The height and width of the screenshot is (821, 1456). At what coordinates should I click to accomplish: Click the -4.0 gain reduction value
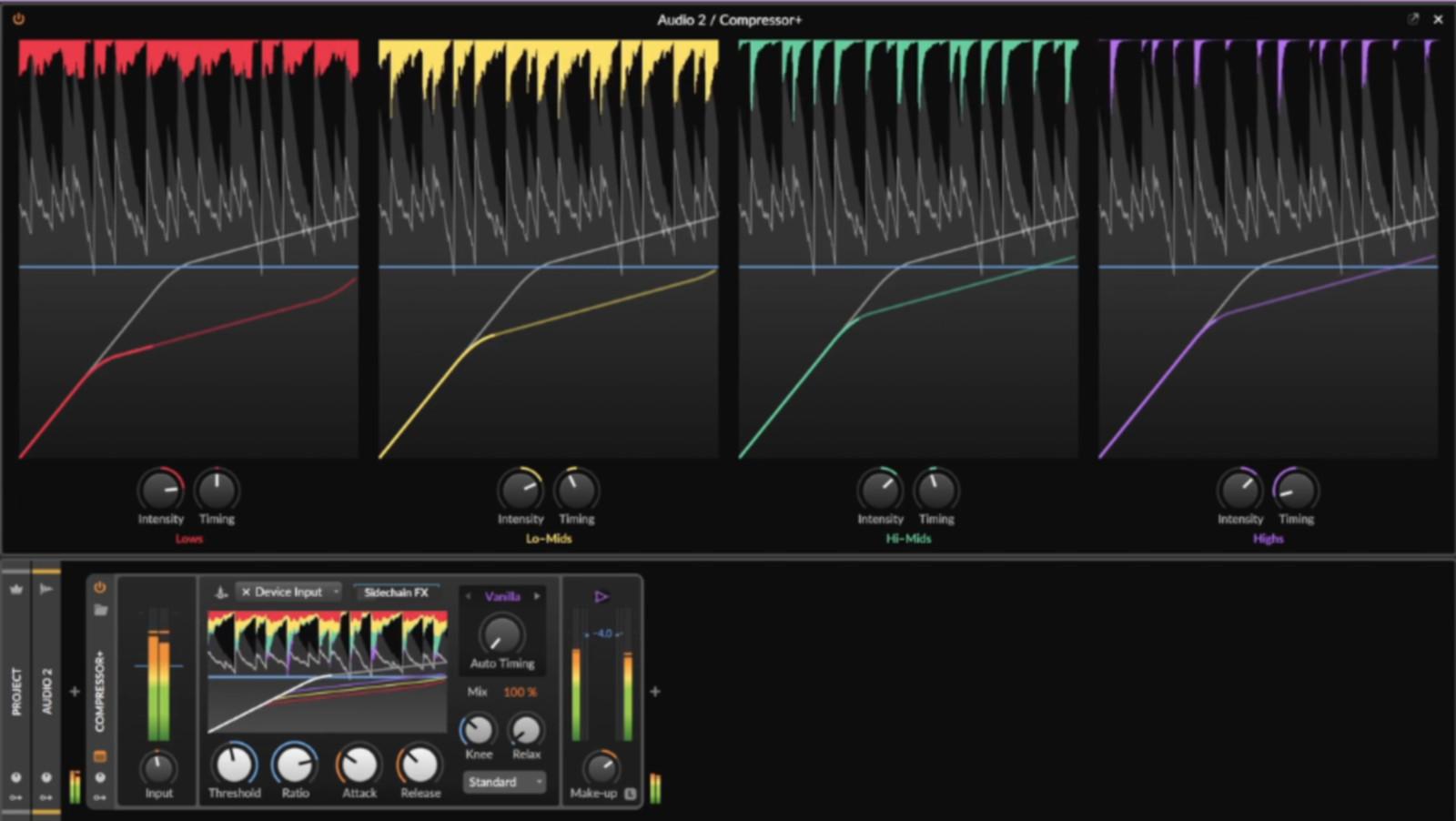(x=602, y=633)
